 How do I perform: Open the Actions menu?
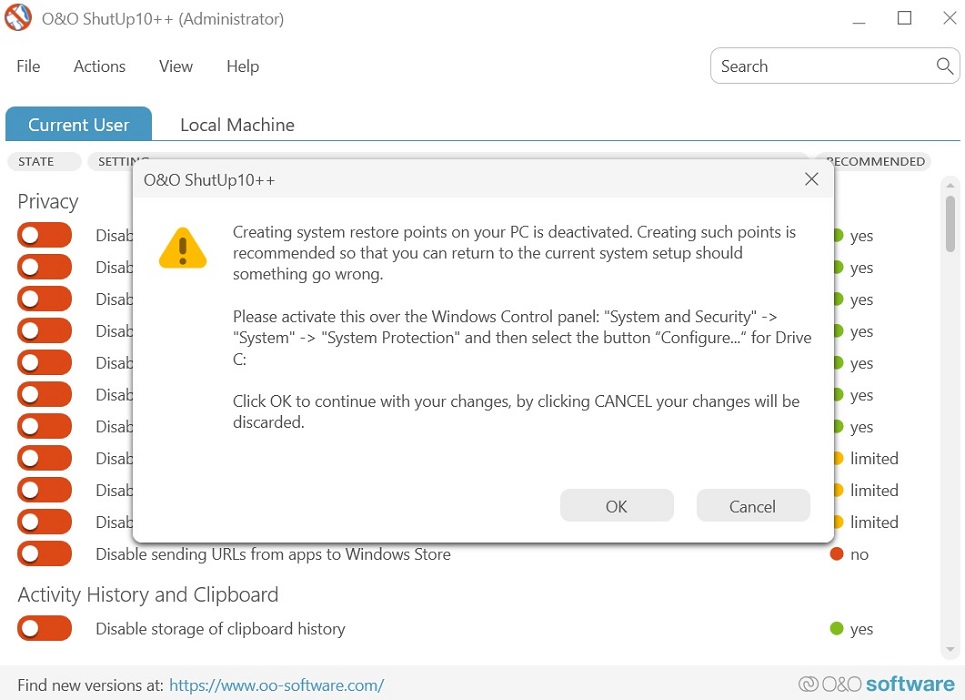coord(99,66)
